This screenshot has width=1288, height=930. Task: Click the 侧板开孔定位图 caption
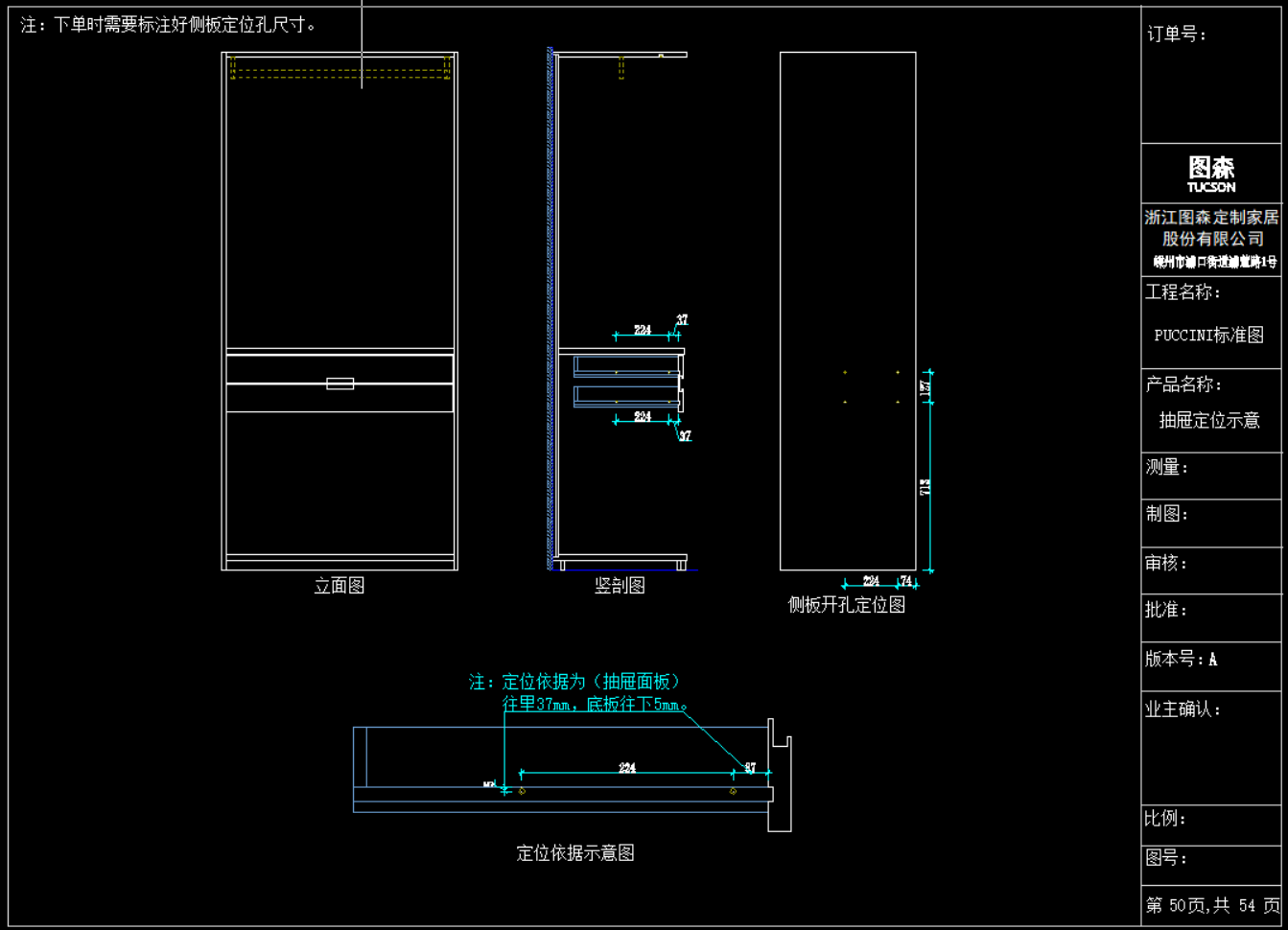(x=847, y=605)
